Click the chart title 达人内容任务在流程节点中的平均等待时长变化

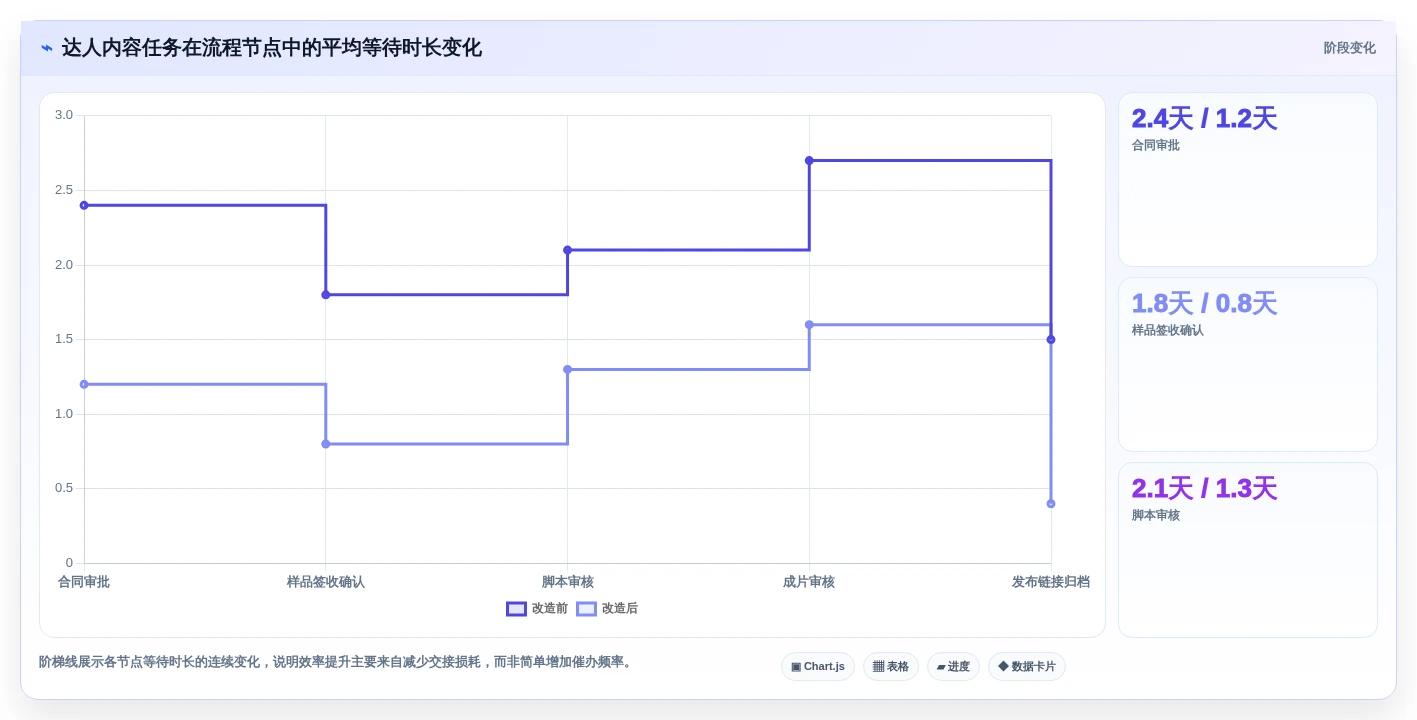(272, 48)
